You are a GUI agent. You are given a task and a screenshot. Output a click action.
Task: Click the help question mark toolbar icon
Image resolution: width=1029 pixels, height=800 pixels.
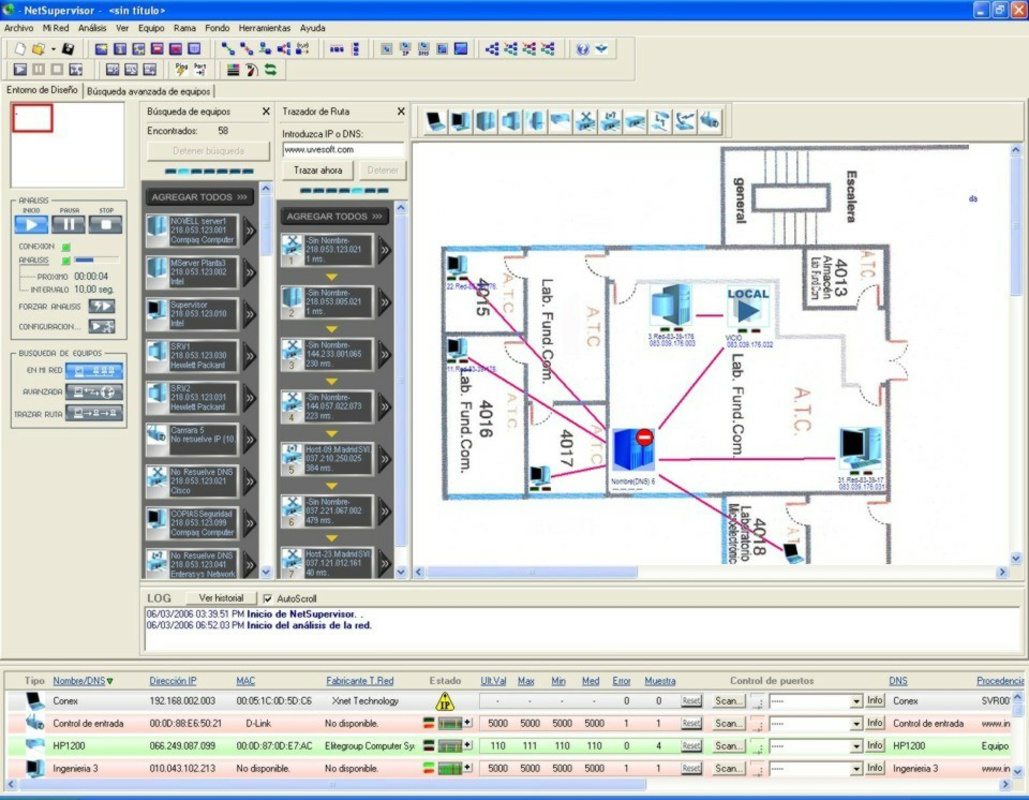582,49
